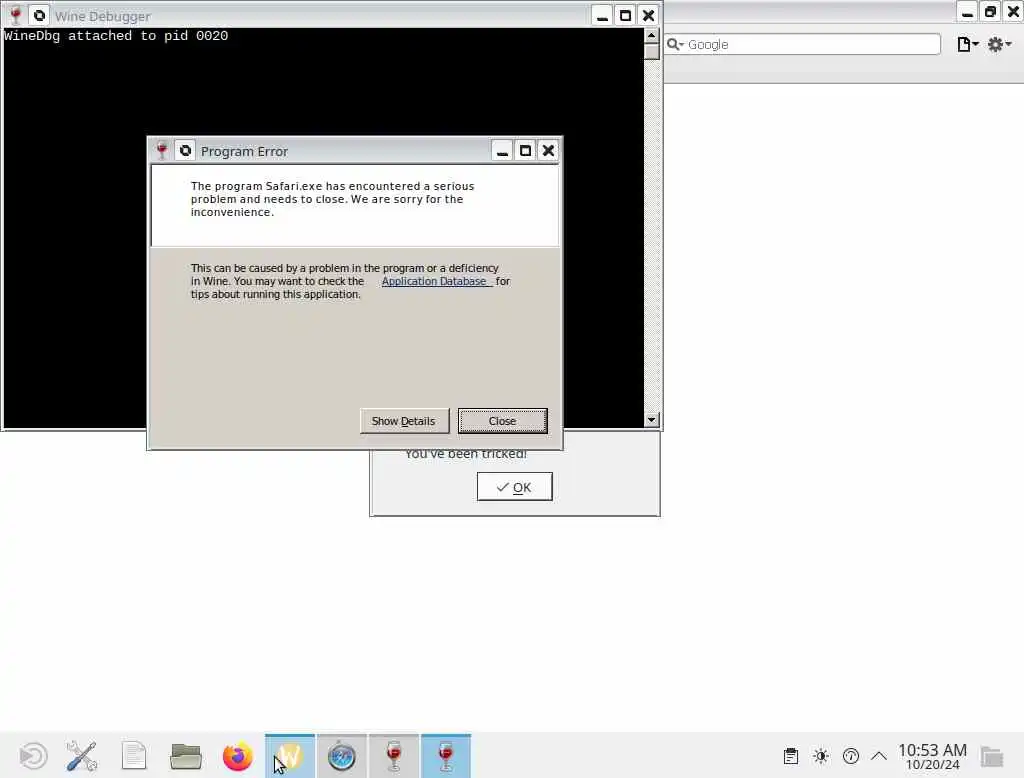The image size is (1024, 778).
Task: Click the yellow W taskbar app
Action: (x=290, y=756)
